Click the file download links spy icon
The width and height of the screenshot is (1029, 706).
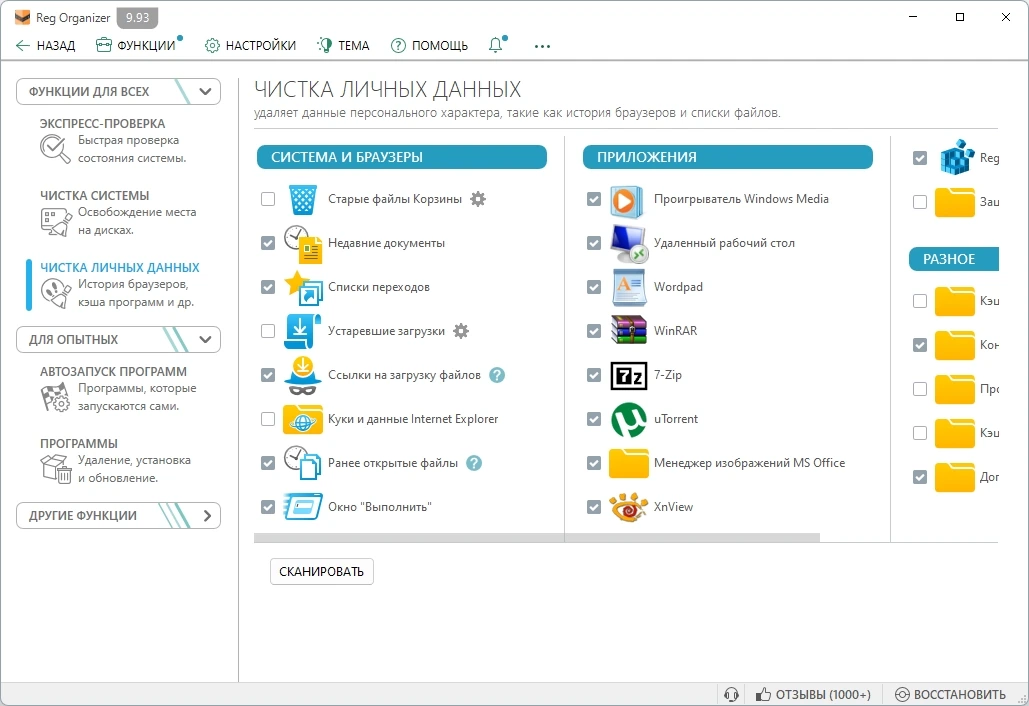[303, 375]
